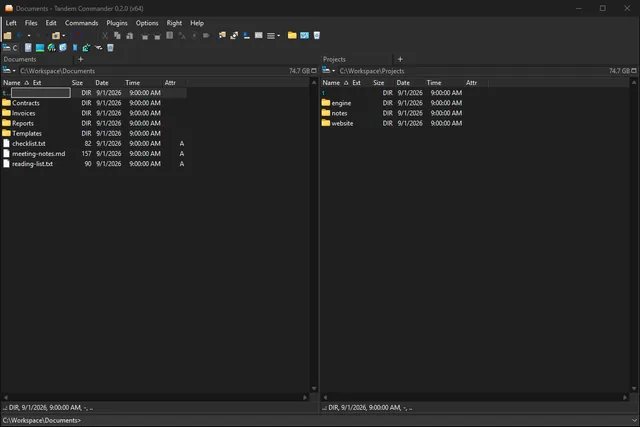Open dropdown arrow beside folder history icon
The image size is (640, 427).
pos(64,36)
